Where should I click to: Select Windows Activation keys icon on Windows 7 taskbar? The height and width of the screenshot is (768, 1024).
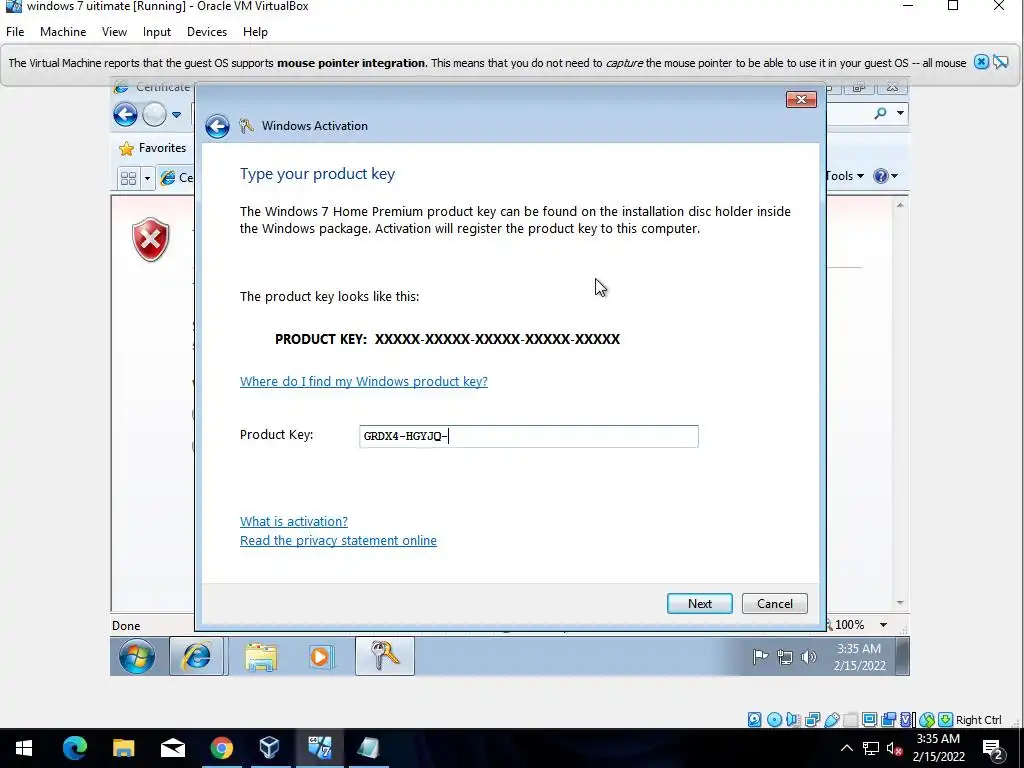coord(385,656)
